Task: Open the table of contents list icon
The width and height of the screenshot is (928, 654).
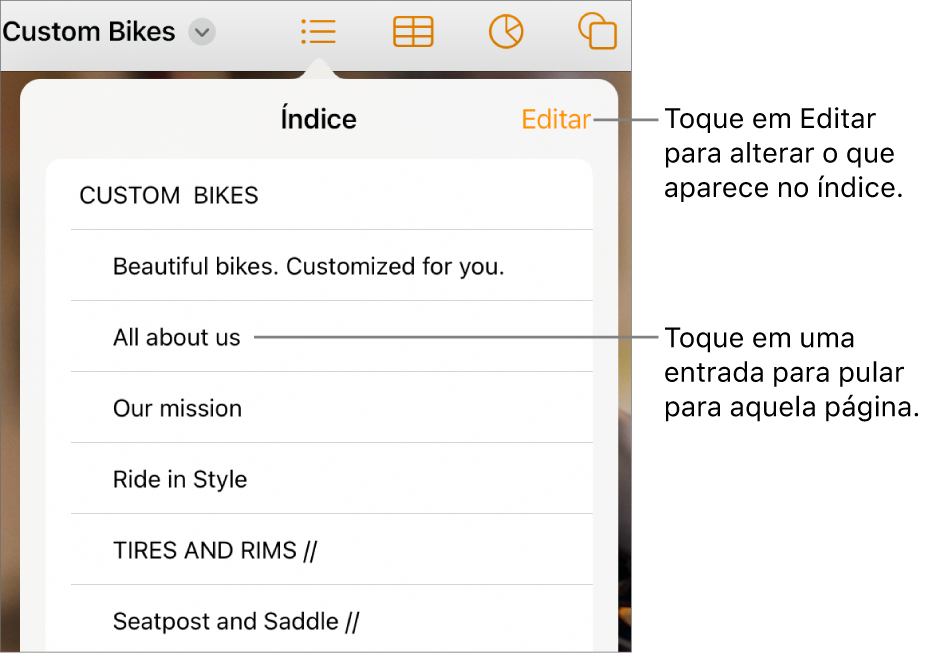Action: point(318,31)
